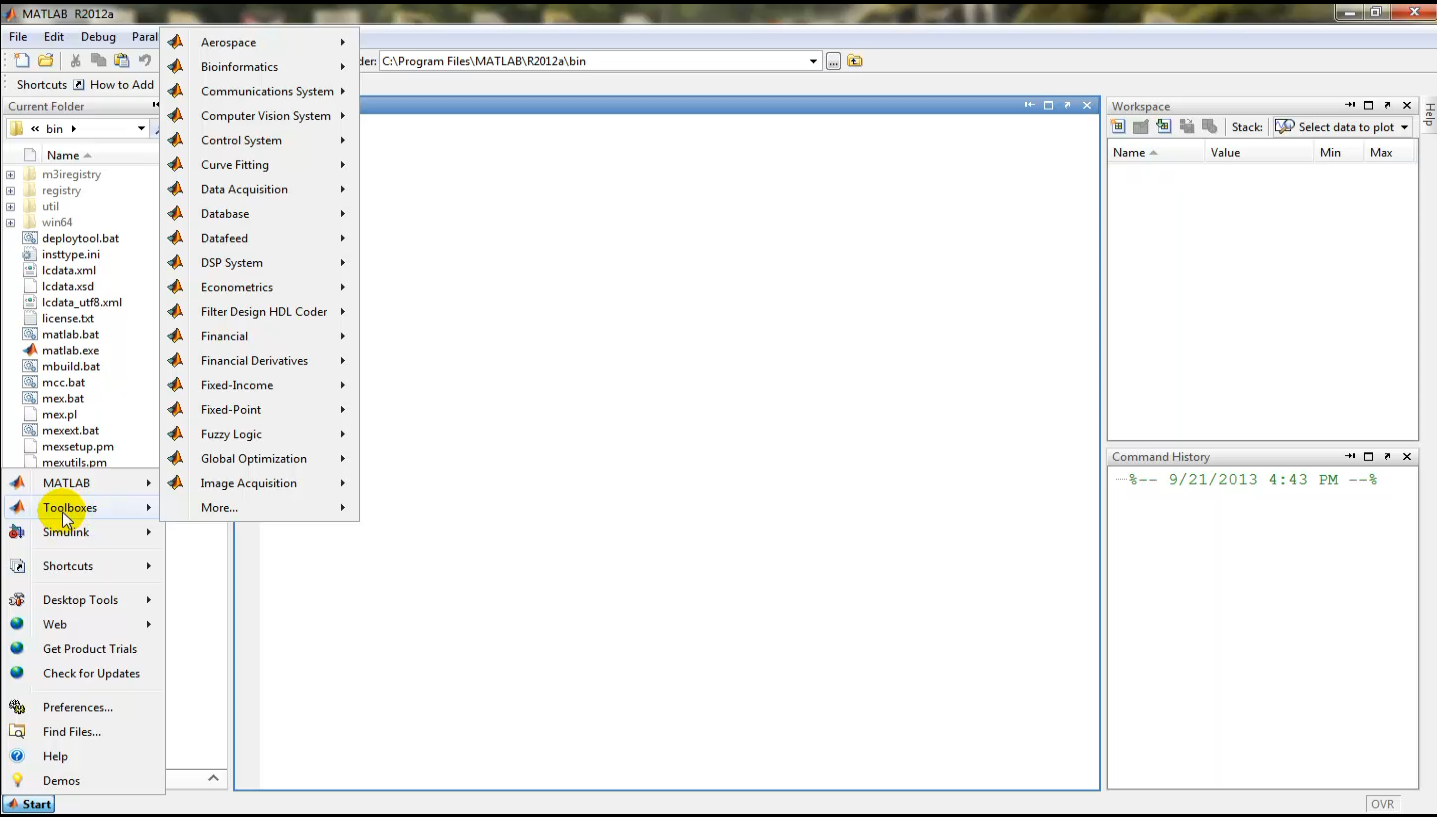Screen dimensions: 1437x817
Task: Click the Shortcuts icon in Start menu
Action: (17, 566)
